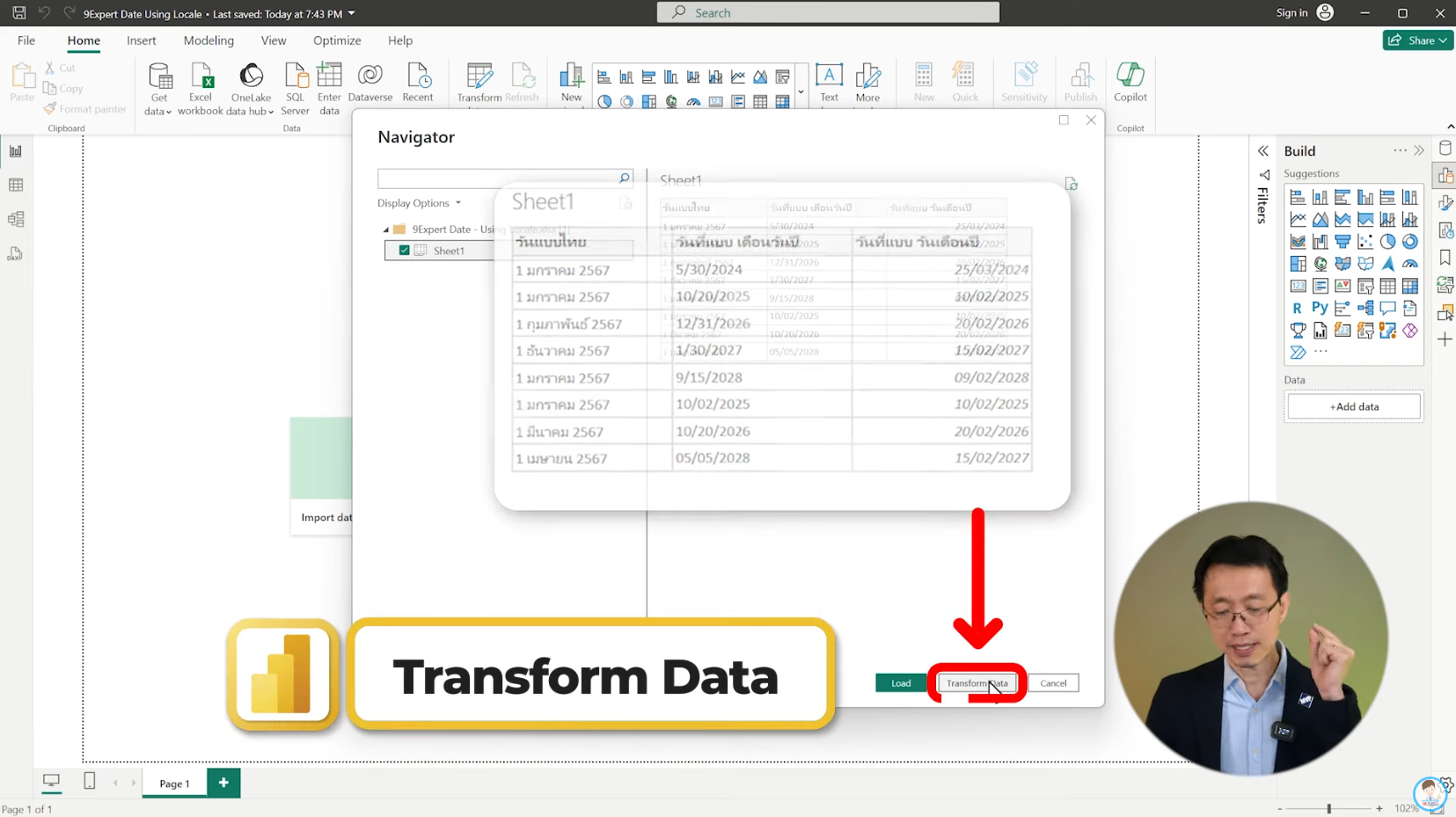Click the Excel workbook data source icon
This screenshot has width=1456, height=817.
[x=202, y=76]
